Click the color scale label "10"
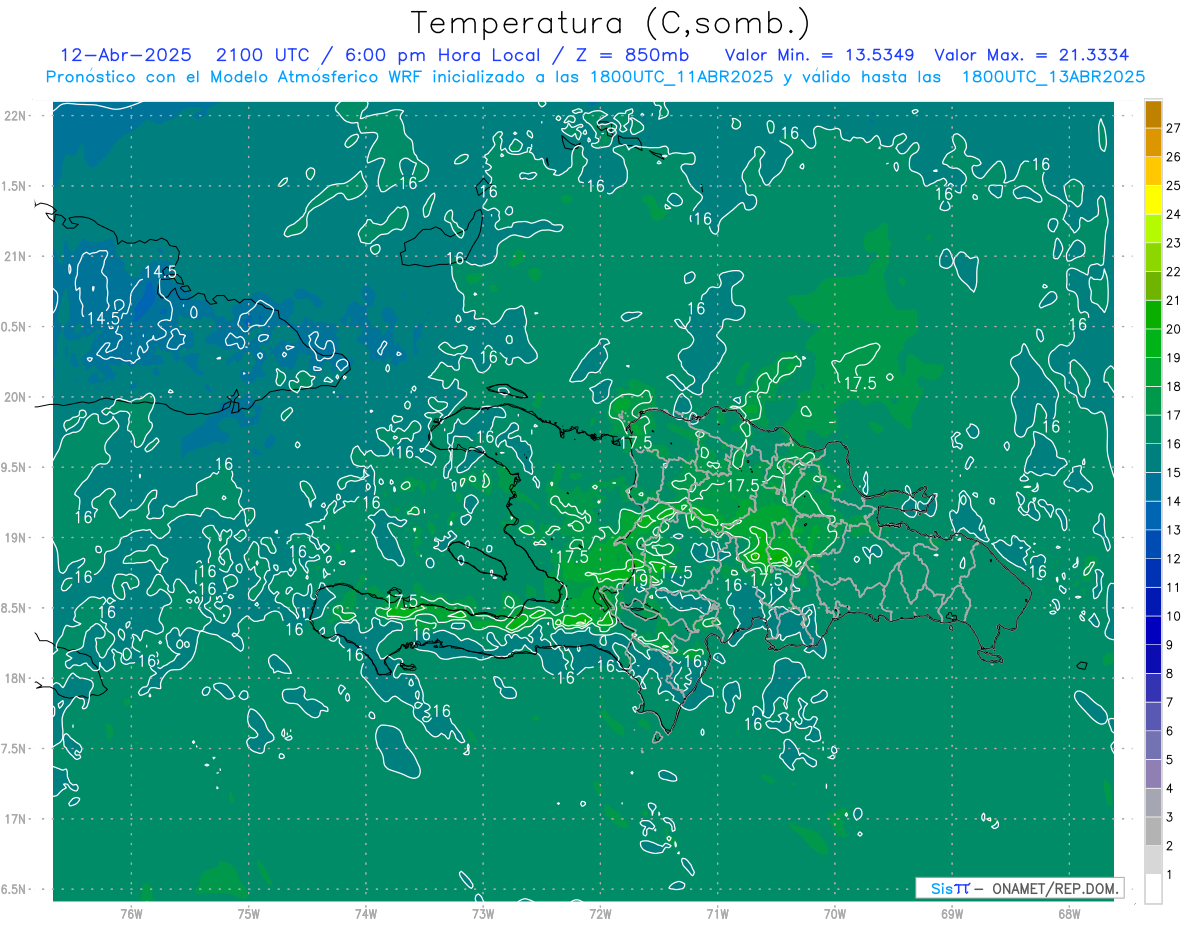The height and width of the screenshot is (927, 1200). click(1173, 616)
